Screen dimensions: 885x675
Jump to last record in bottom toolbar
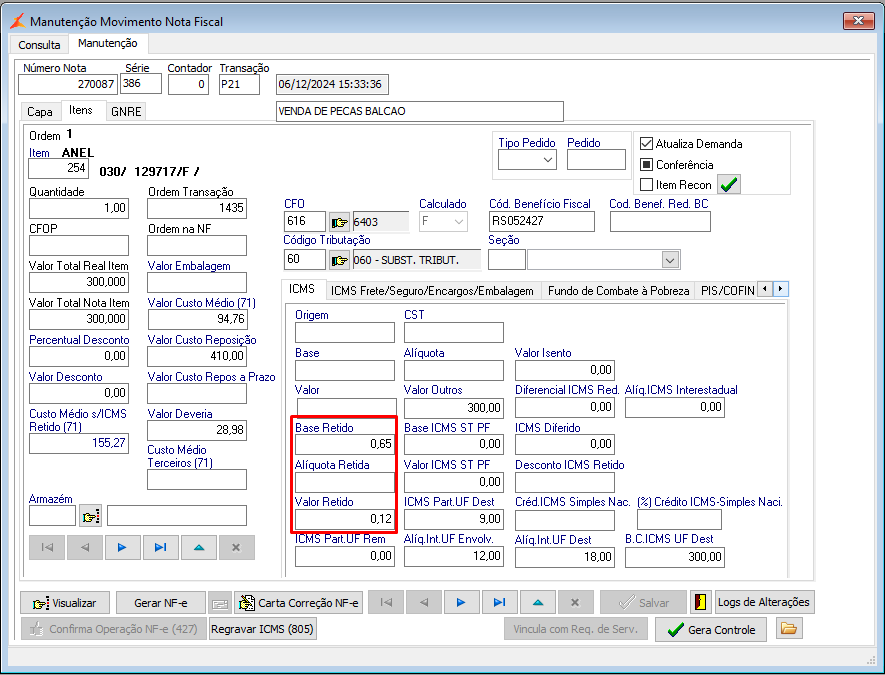[x=499, y=603]
